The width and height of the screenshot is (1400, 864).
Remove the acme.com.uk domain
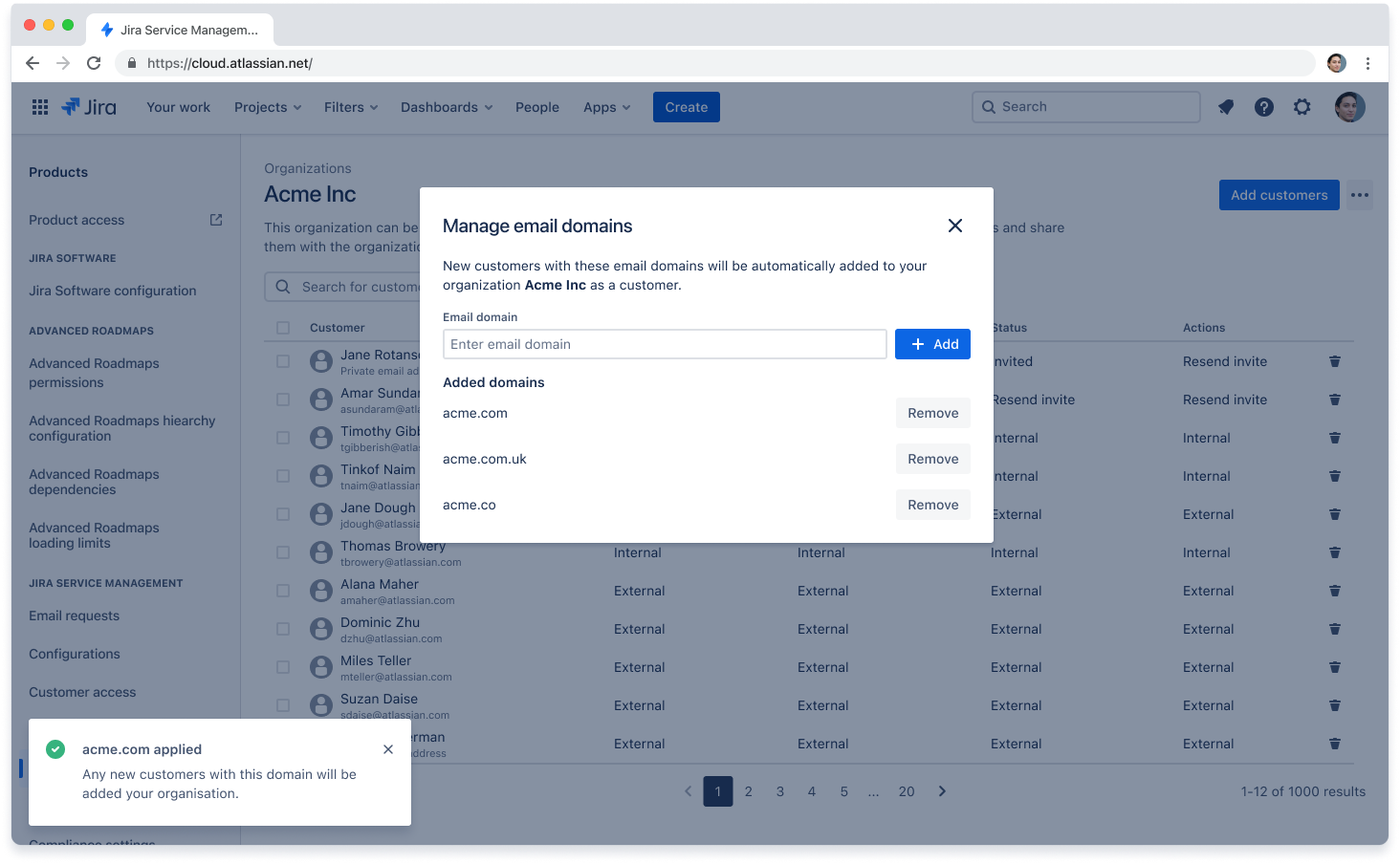[x=932, y=459]
